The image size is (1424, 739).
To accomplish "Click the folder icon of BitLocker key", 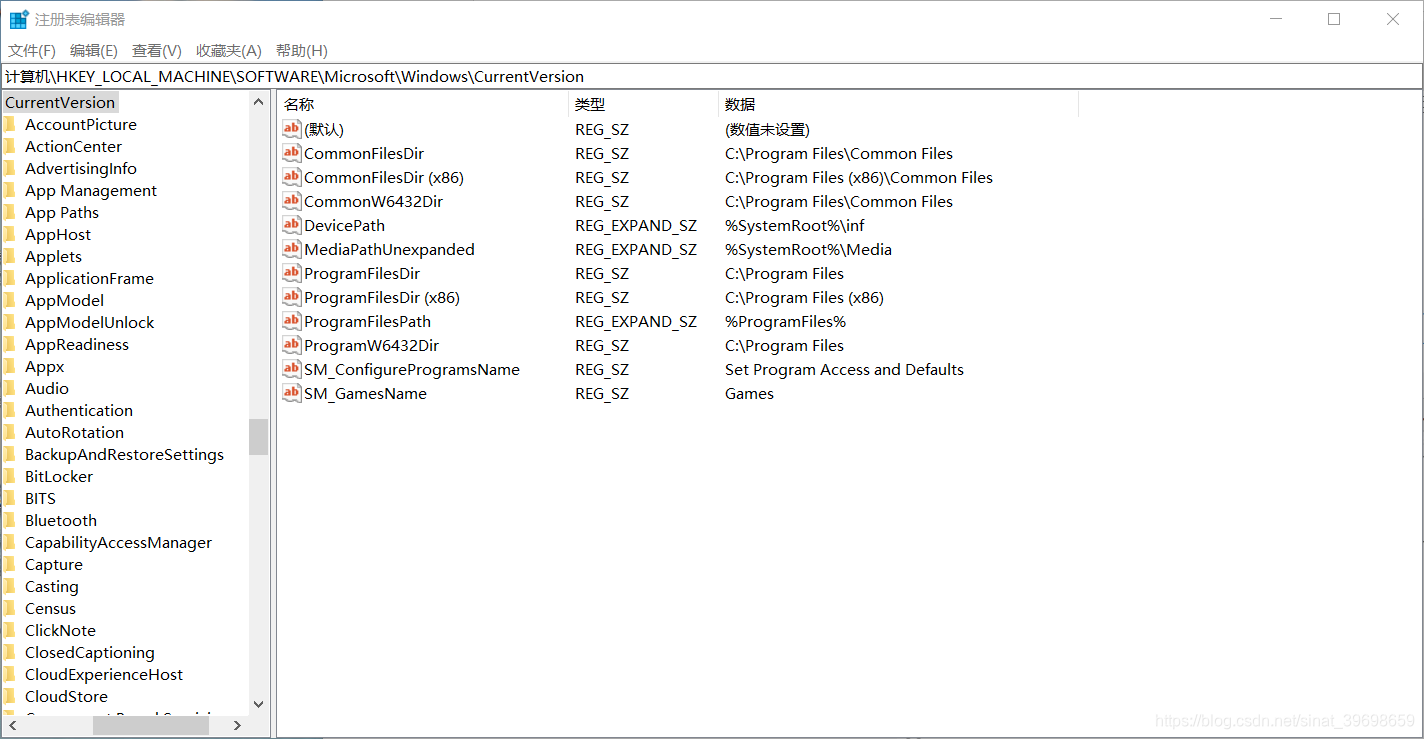I will [10, 476].
